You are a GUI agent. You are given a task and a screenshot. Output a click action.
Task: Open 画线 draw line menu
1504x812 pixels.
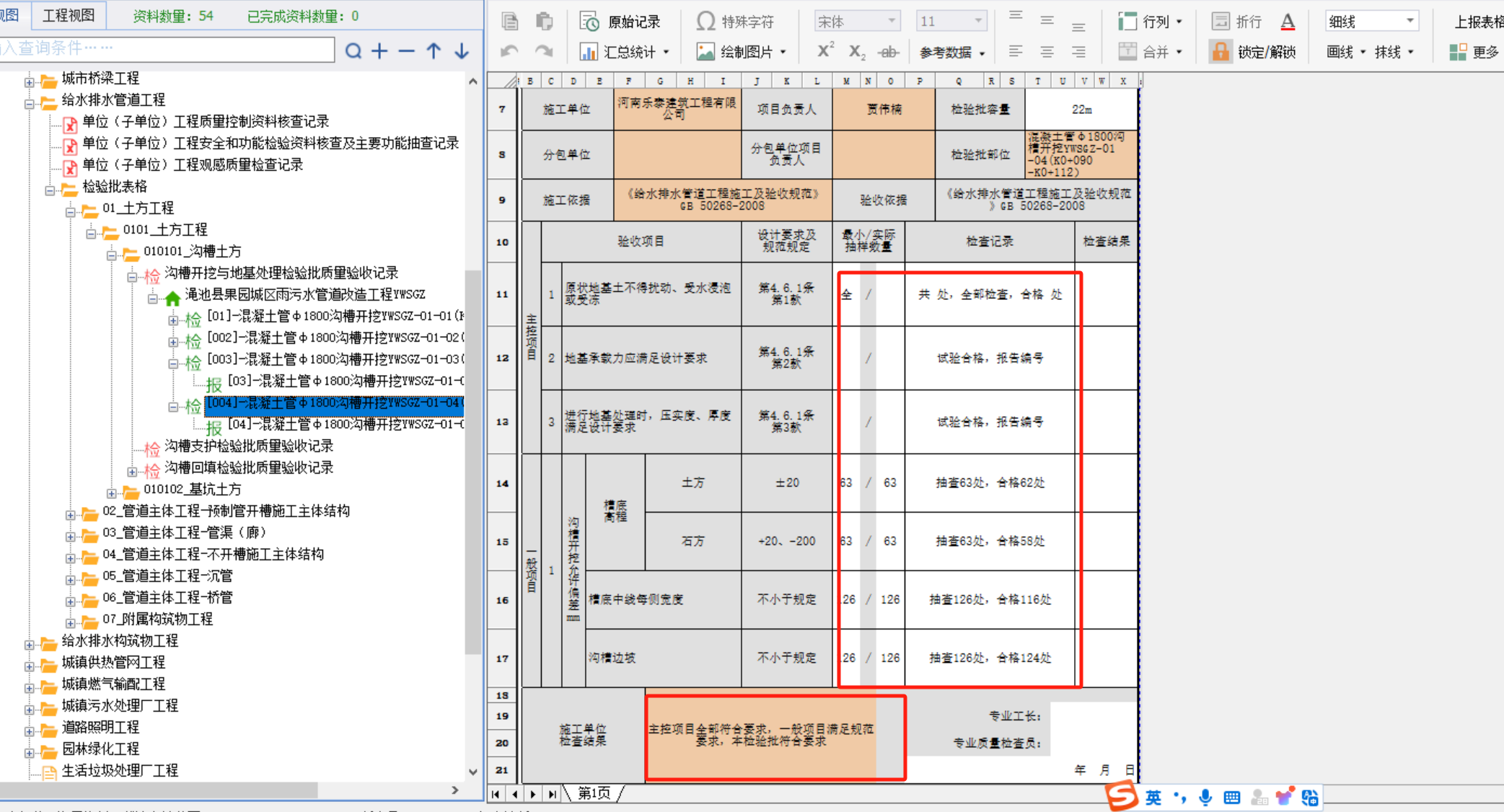1346,52
